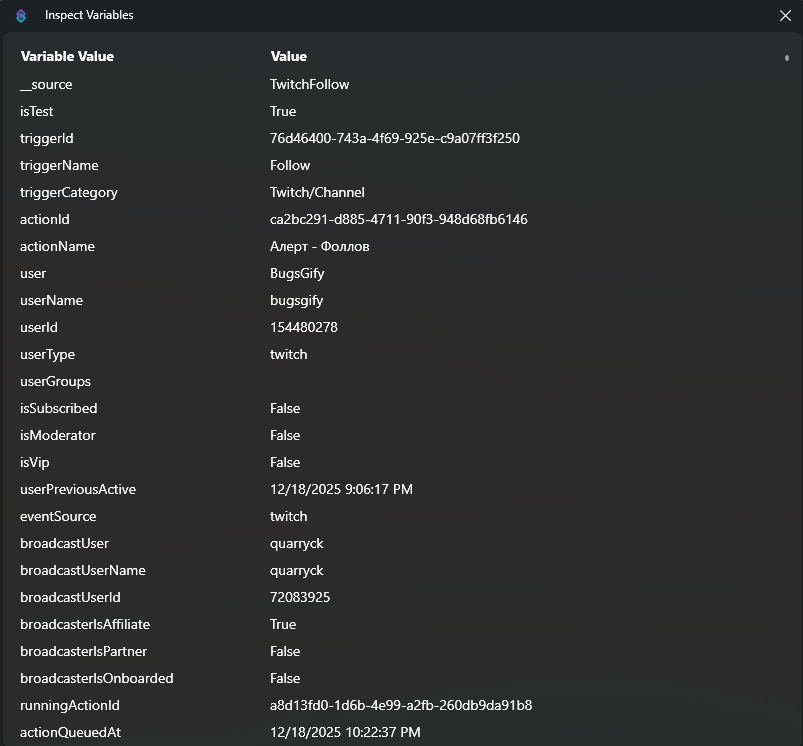The image size is (803, 746).
Task: Click the runningActionId GUID value
Action: 400,706
